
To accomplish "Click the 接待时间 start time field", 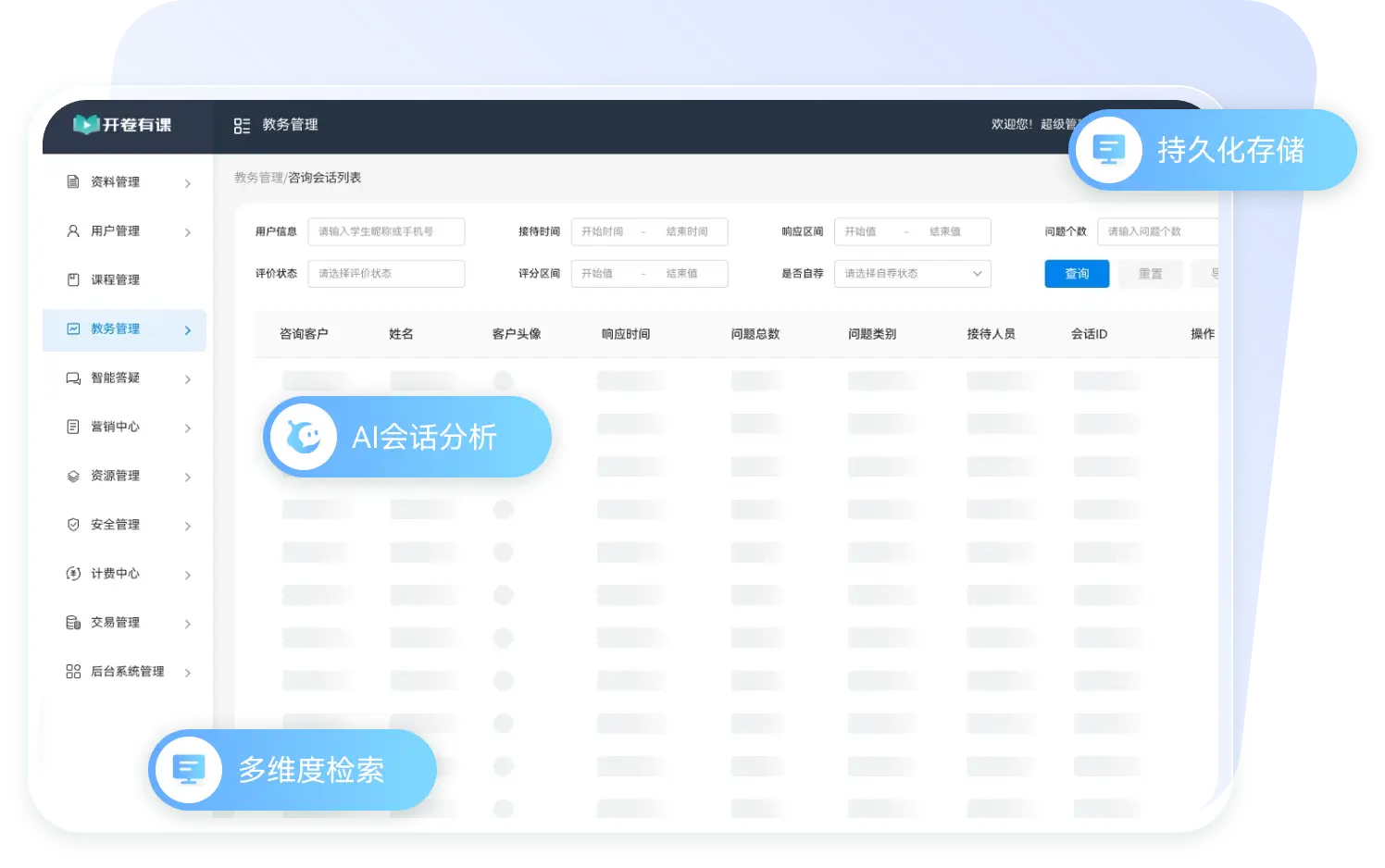I will coord(604,232).
